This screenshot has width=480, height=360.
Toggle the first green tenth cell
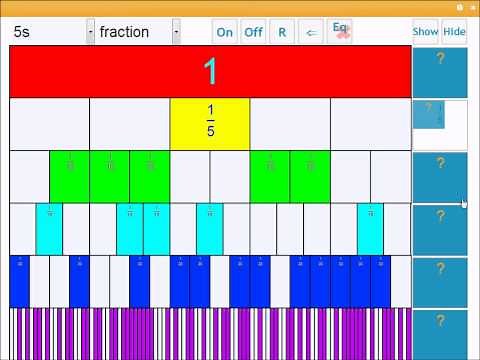(70, 177)
